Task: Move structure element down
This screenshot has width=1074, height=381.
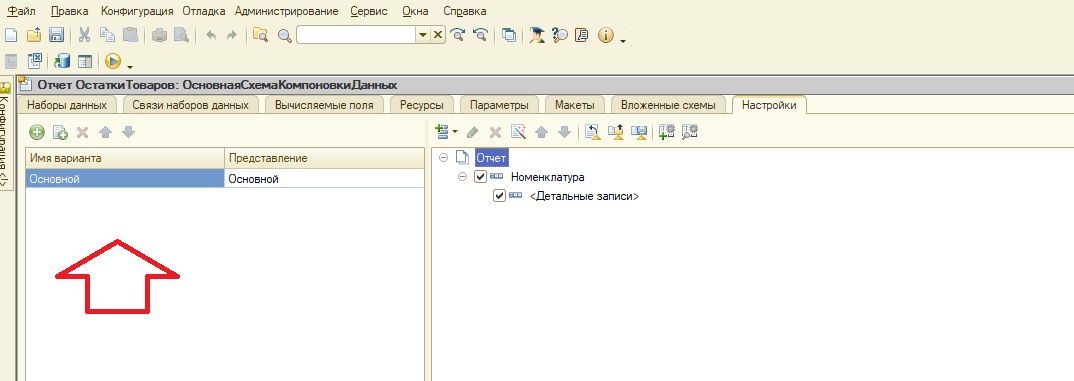Action: coord(564,132)
